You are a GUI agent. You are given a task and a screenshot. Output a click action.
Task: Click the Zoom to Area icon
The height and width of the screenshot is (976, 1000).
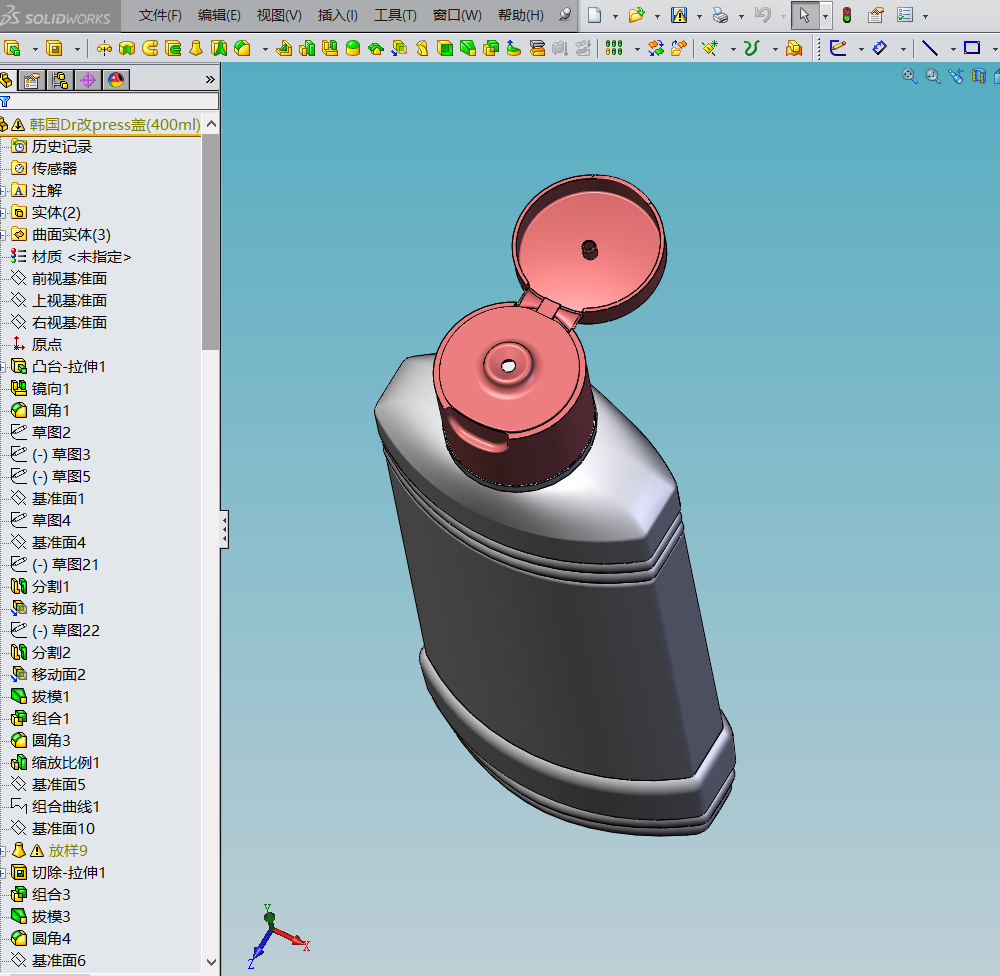[x=932, y=77]
